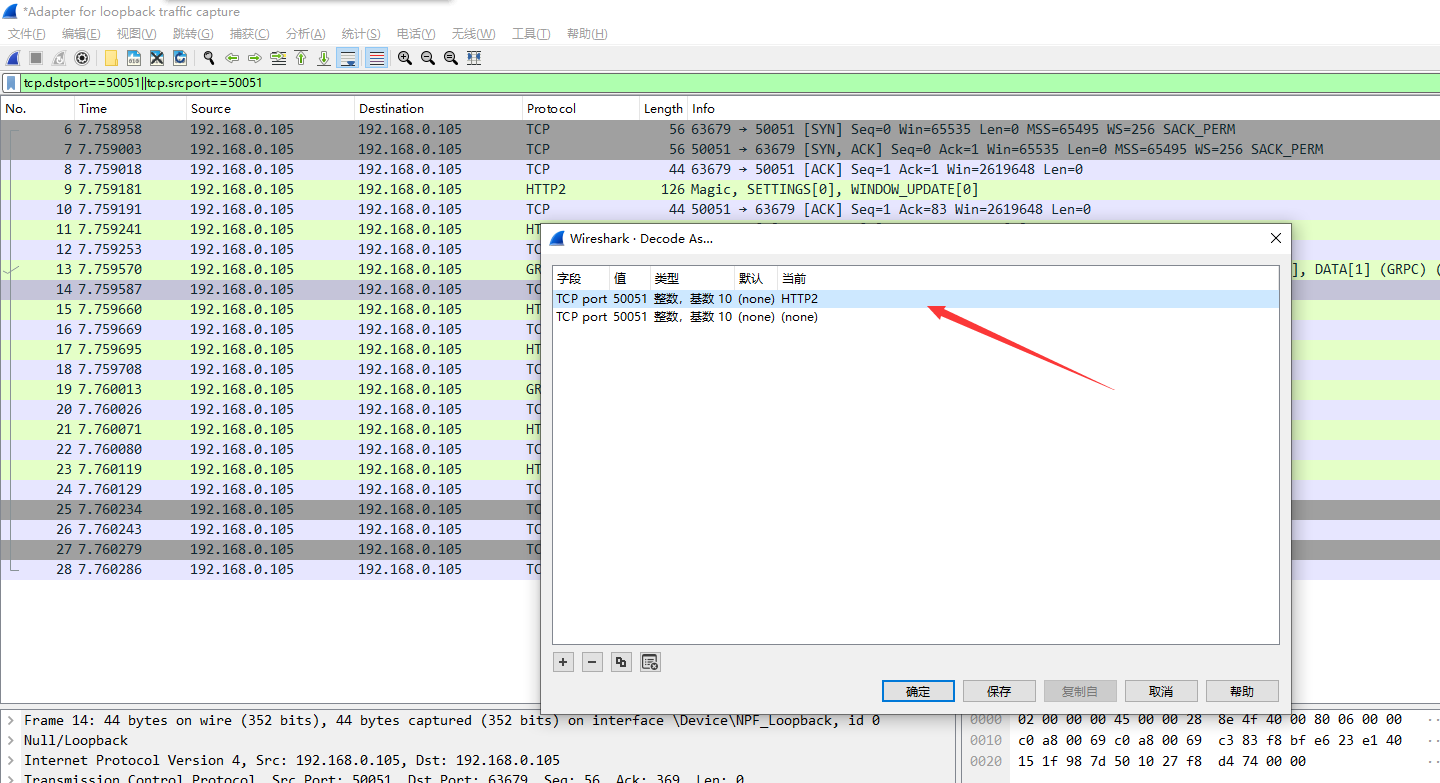The image size is (1440, 783).
Task: Open the 编辑(E) menu
Action: 81,34
